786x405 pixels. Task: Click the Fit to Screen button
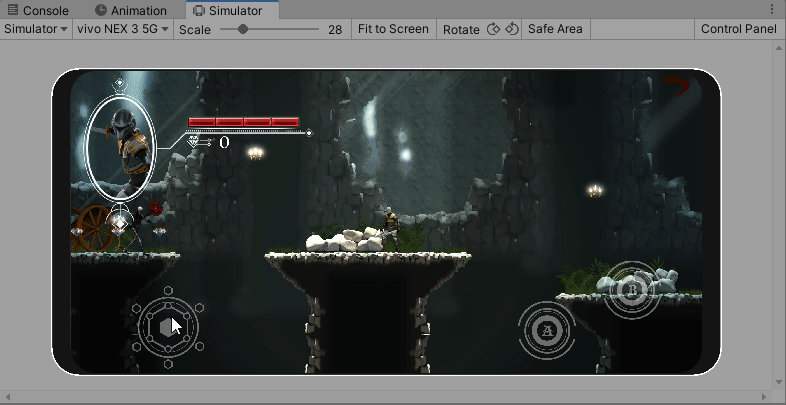tap(393, 29)
